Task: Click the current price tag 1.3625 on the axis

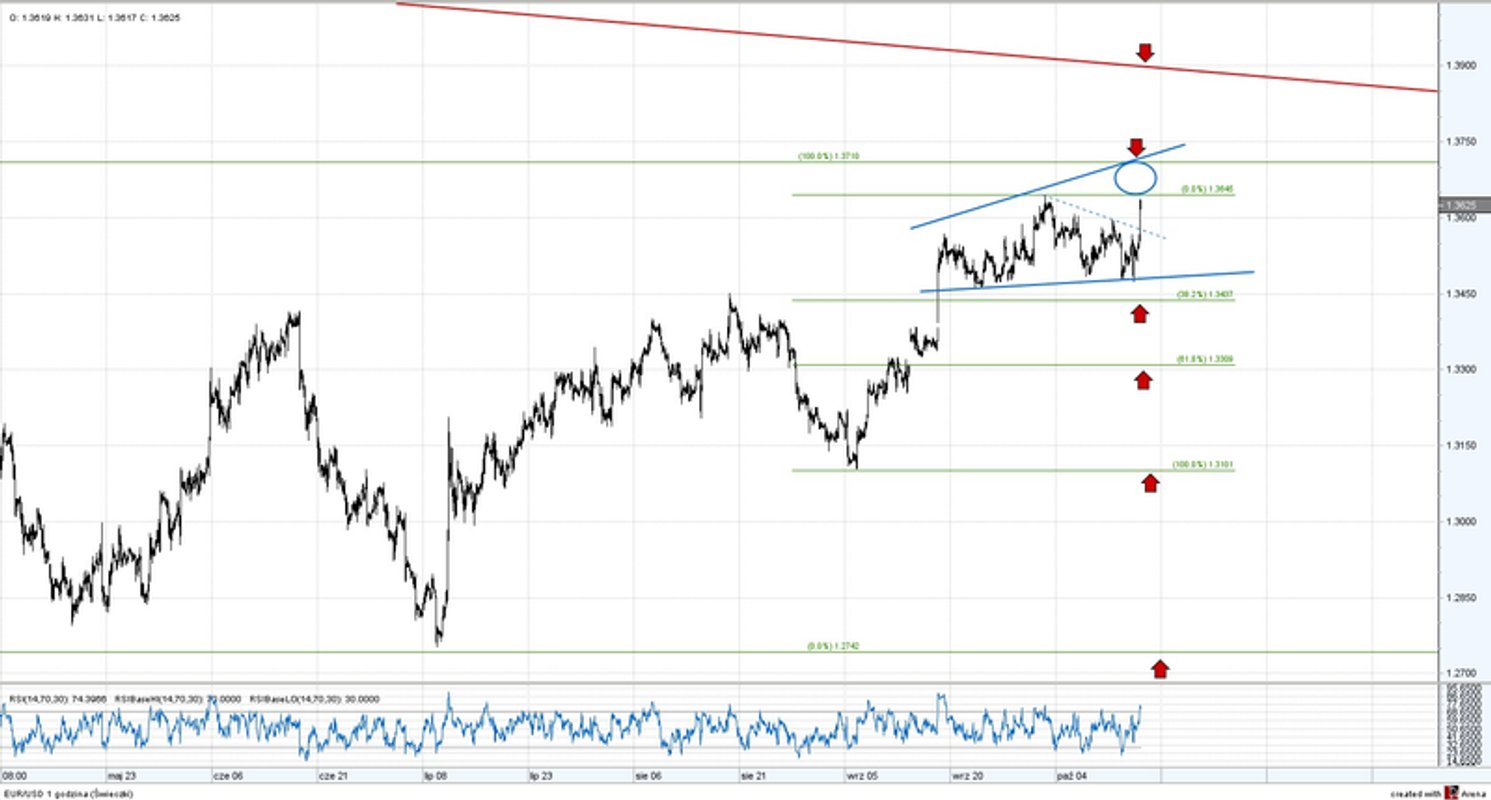Action: pyautogui.click(x=1460, y=202)
